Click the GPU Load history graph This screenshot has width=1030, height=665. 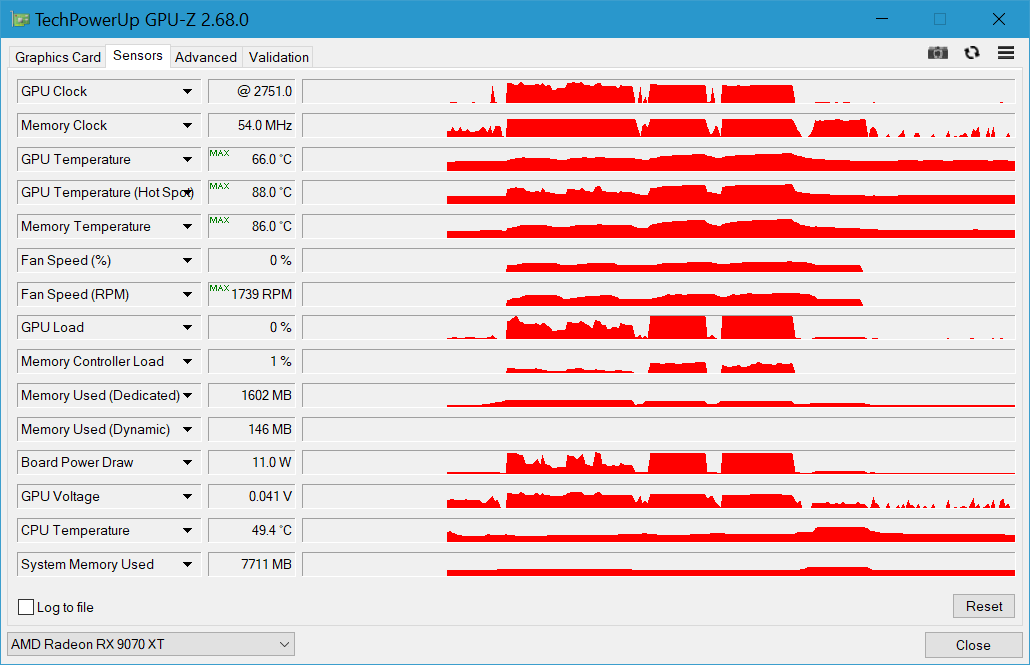pos(659,327)
